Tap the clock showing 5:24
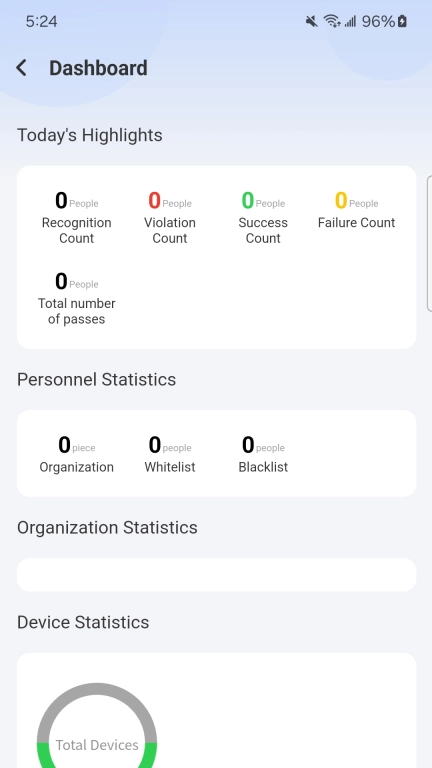Viewport: 432px width, 768px height. point(42,22)
